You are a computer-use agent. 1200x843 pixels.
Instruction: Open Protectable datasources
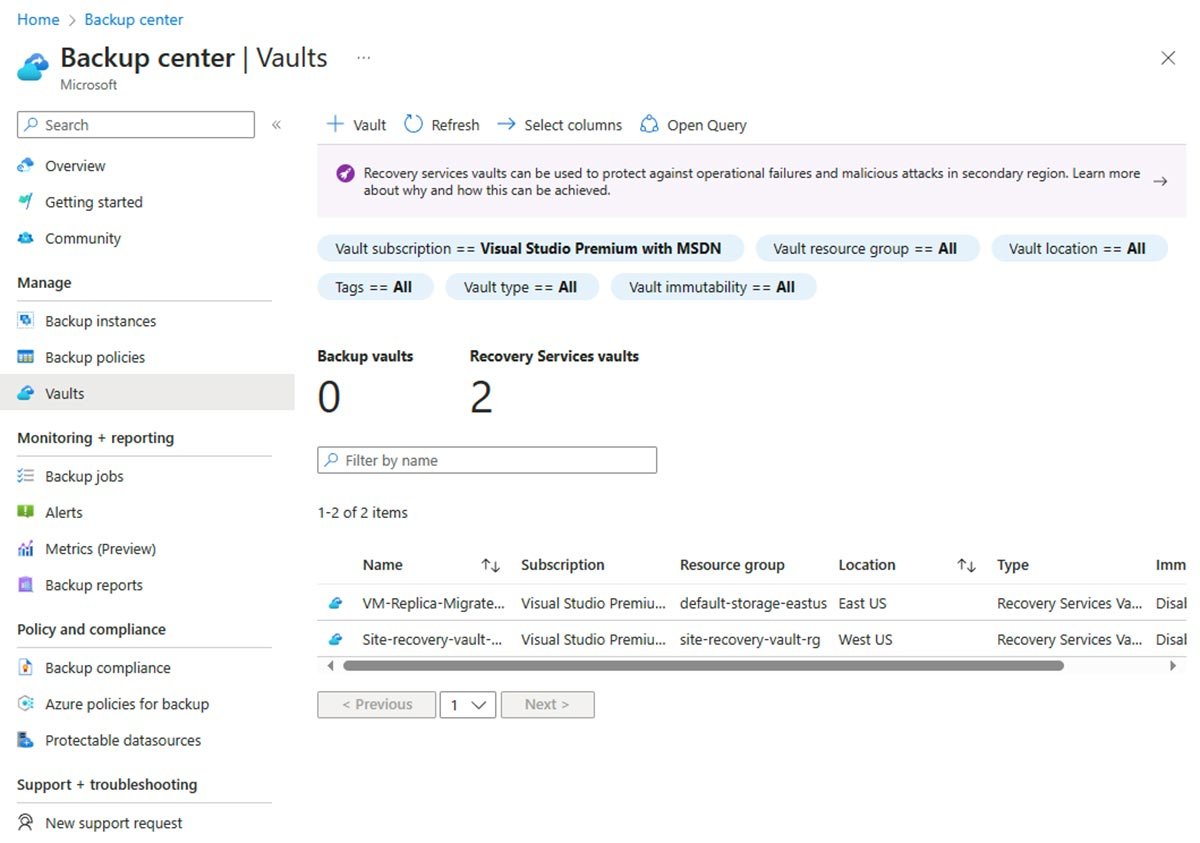click(x=122, y=740)
